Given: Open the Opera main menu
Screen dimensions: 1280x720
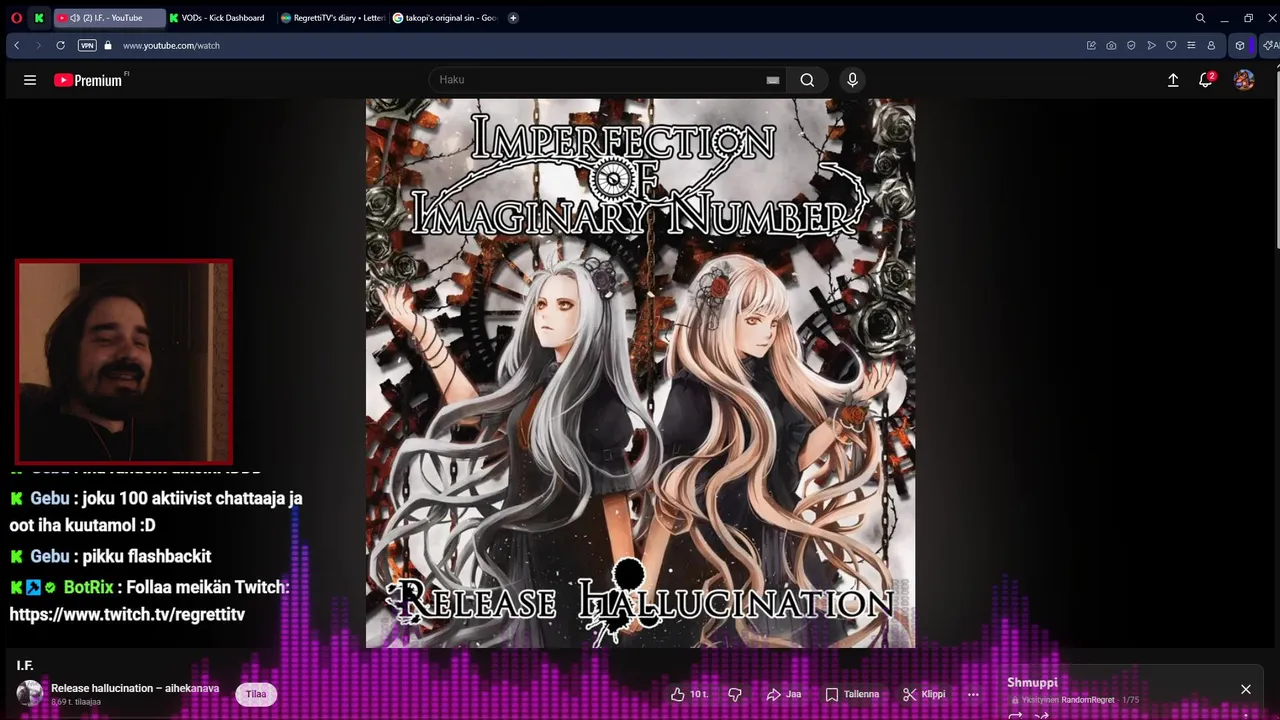Looking at the screenshot, I should pyautogui.click(x=16, y=18).
